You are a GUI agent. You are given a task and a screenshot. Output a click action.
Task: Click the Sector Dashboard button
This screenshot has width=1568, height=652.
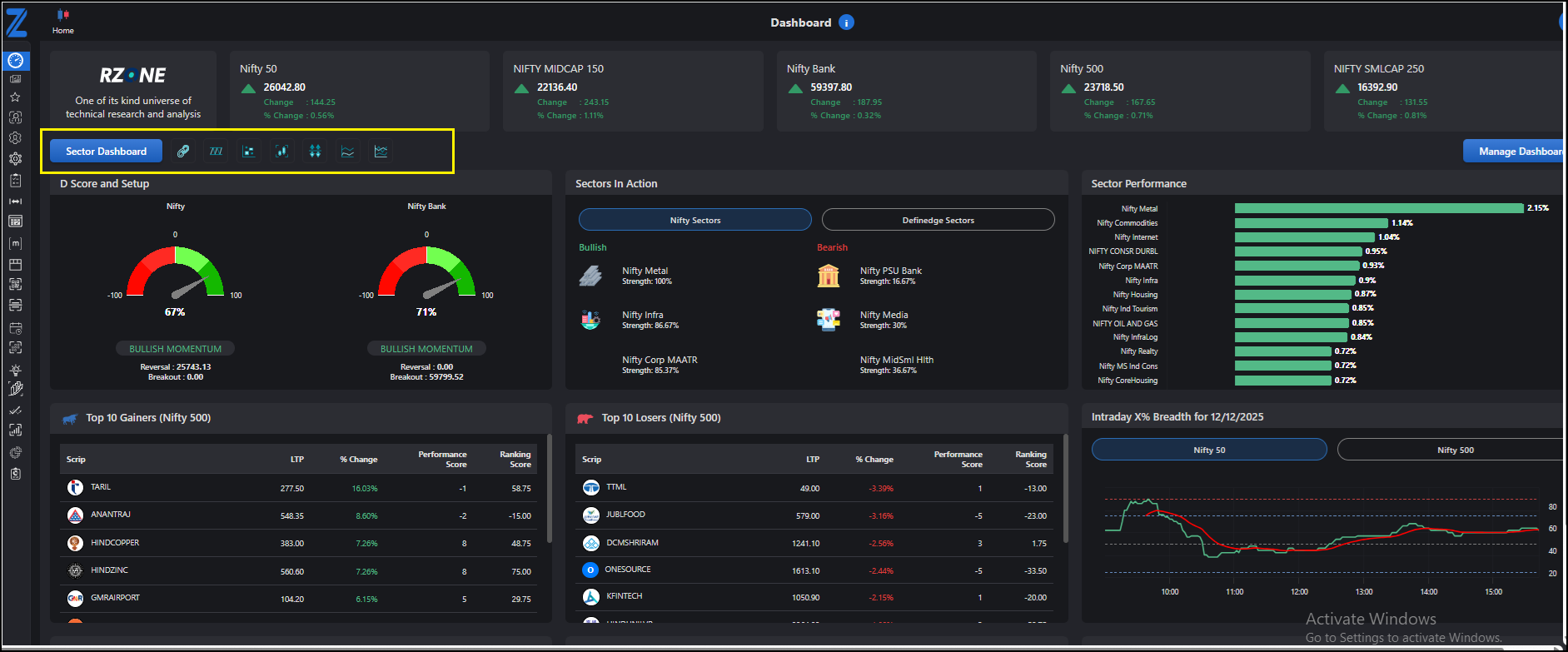point(106,152)
